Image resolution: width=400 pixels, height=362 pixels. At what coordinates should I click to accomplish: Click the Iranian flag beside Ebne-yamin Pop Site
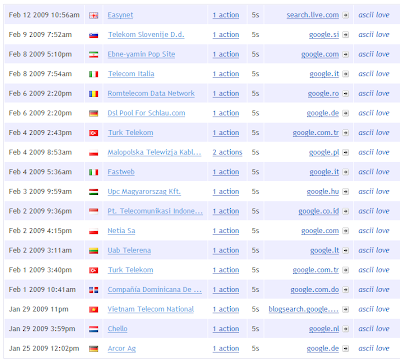click(x=94, y=55)
